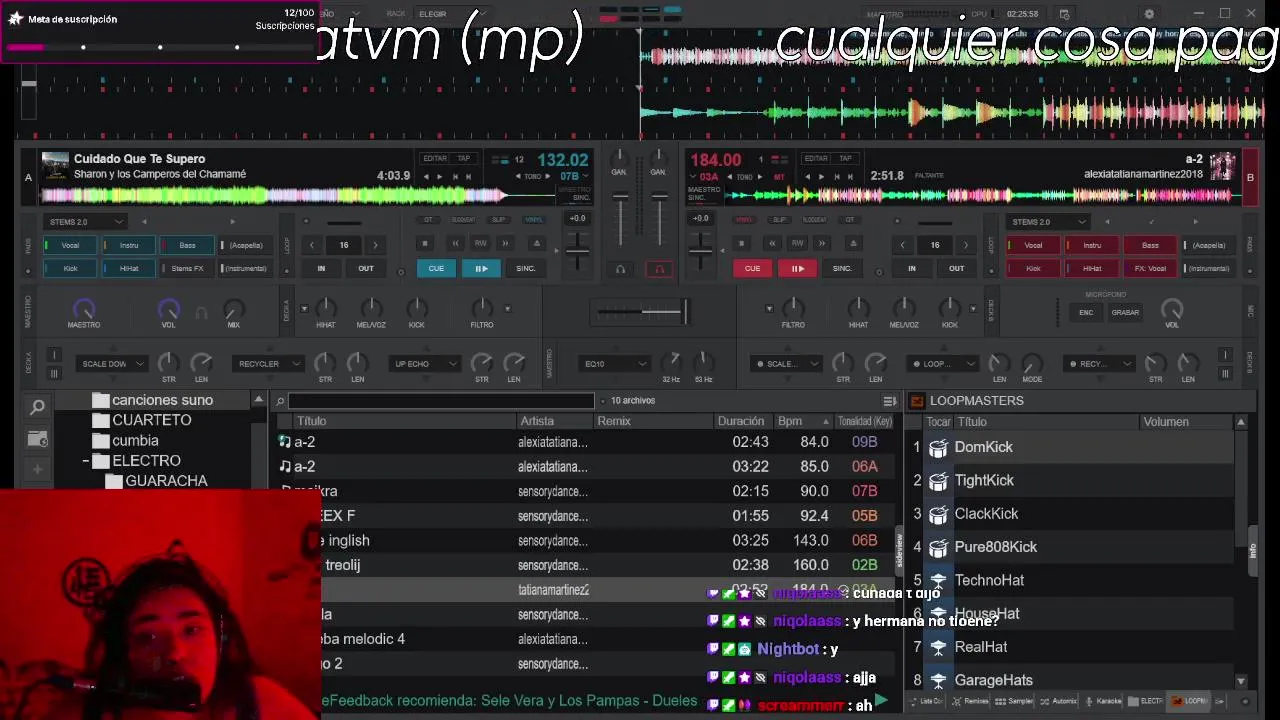This screenshot has width=1280, height=720.
Task: Toggle the Vocal stem pad on deck B
Action: point(1033,245)
